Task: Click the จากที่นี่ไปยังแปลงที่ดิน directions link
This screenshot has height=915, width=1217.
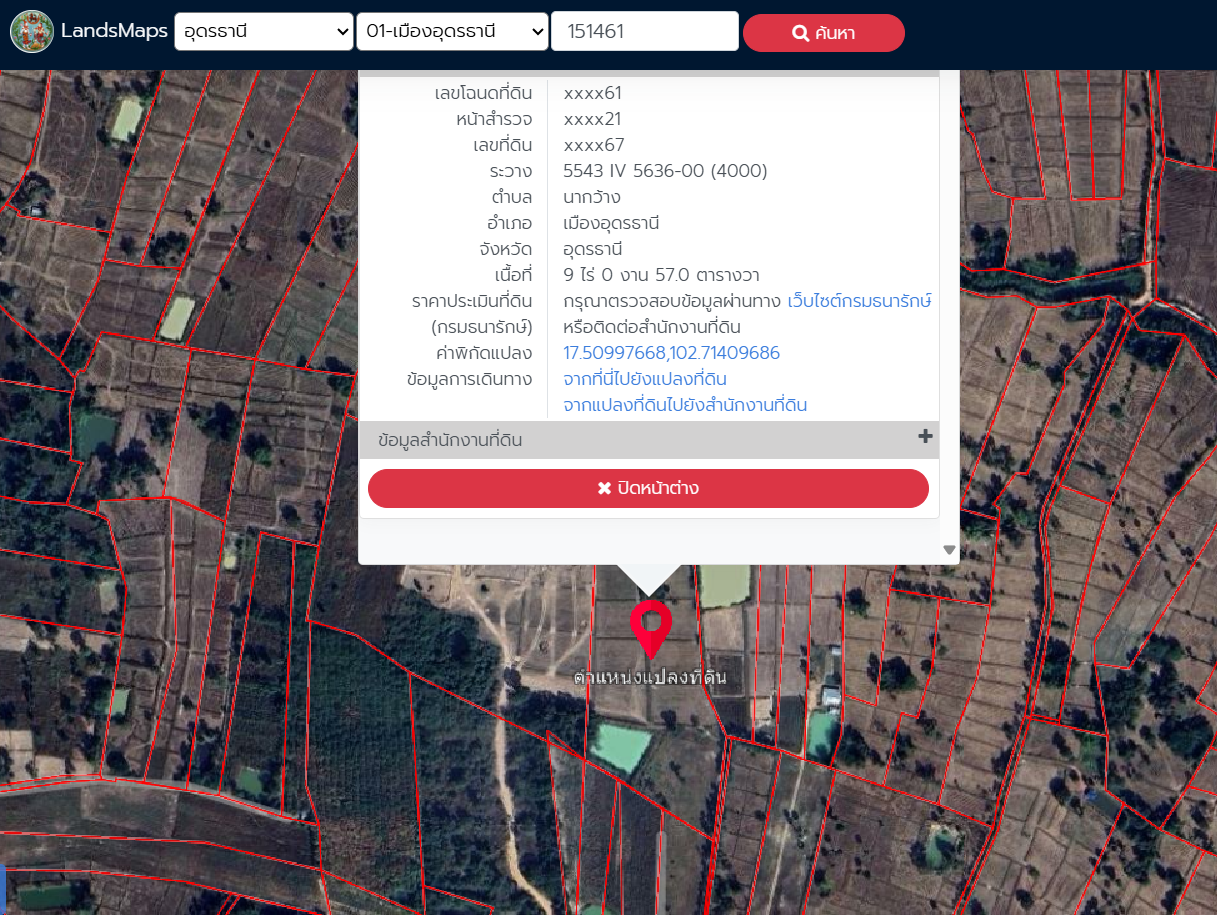Action: pyautogui.click(x=644, y=379)
